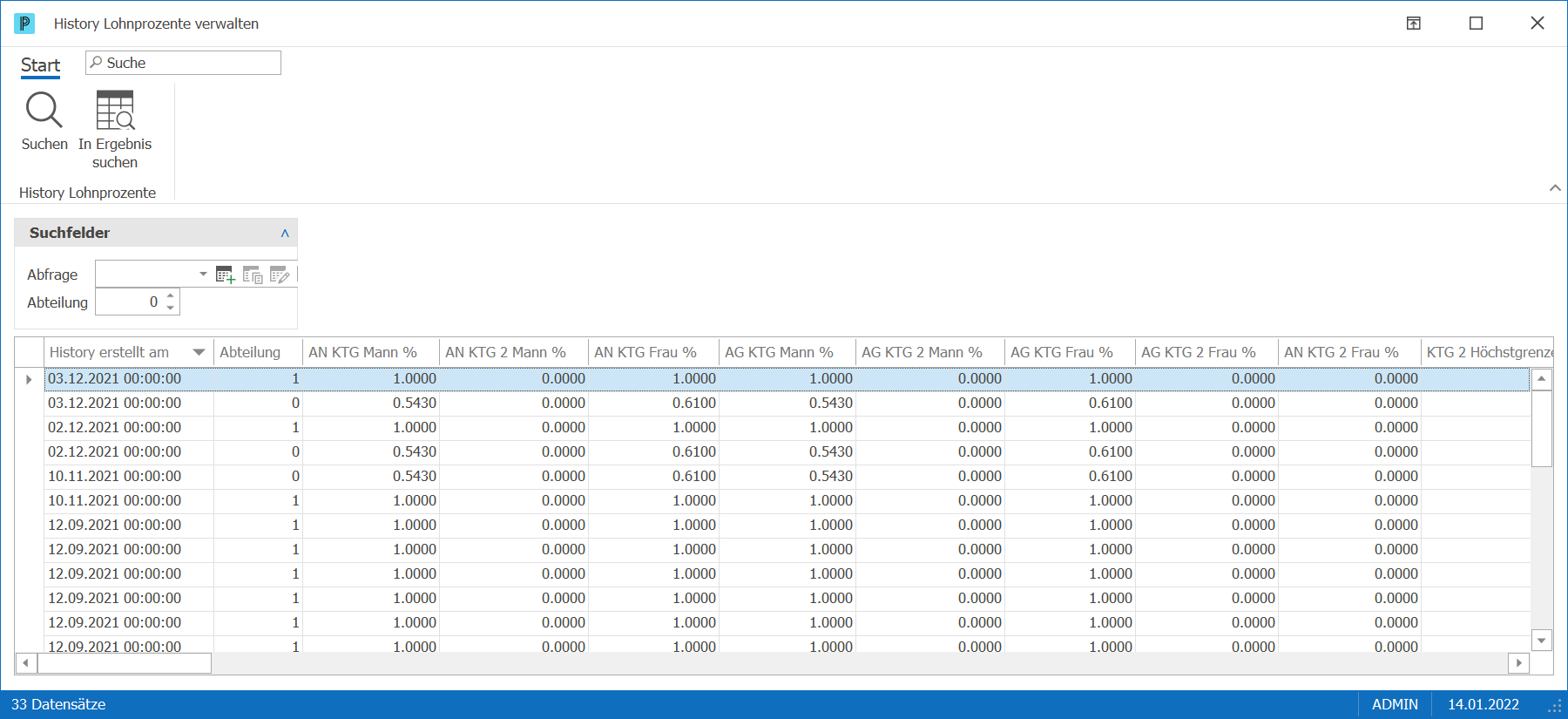Open the Abfrage dropdown list
Viewport: 1568px width, 719px height.
click(x=203, y=275)
